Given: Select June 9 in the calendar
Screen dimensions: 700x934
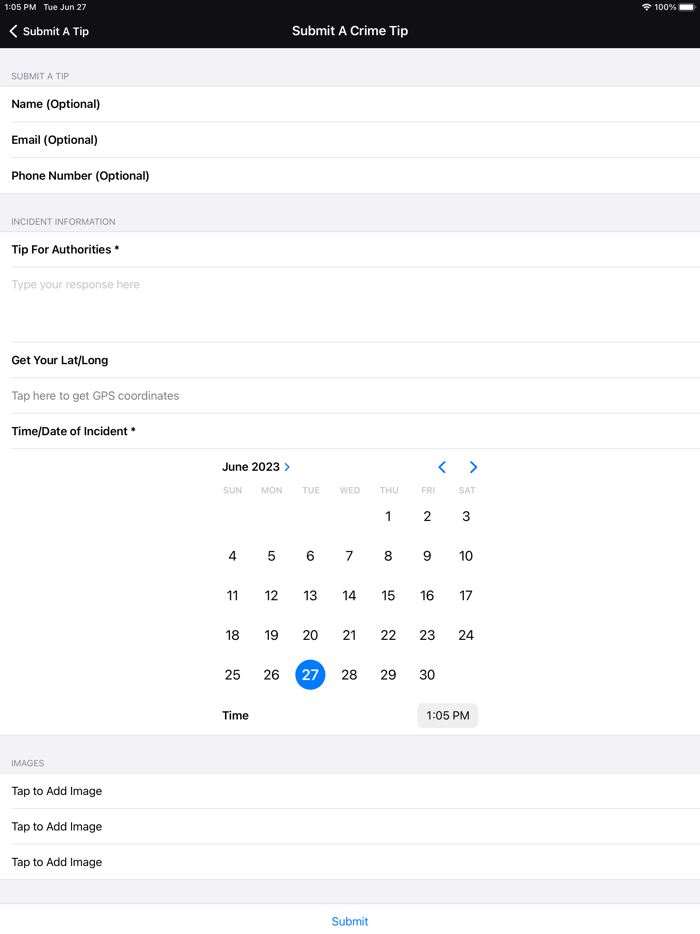Looking at the screenshot, I should pyautogui.click(x=427, y=556).
